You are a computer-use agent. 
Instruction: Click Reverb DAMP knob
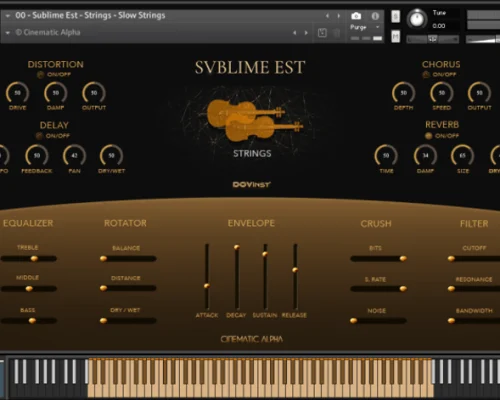tap(425, 156)
